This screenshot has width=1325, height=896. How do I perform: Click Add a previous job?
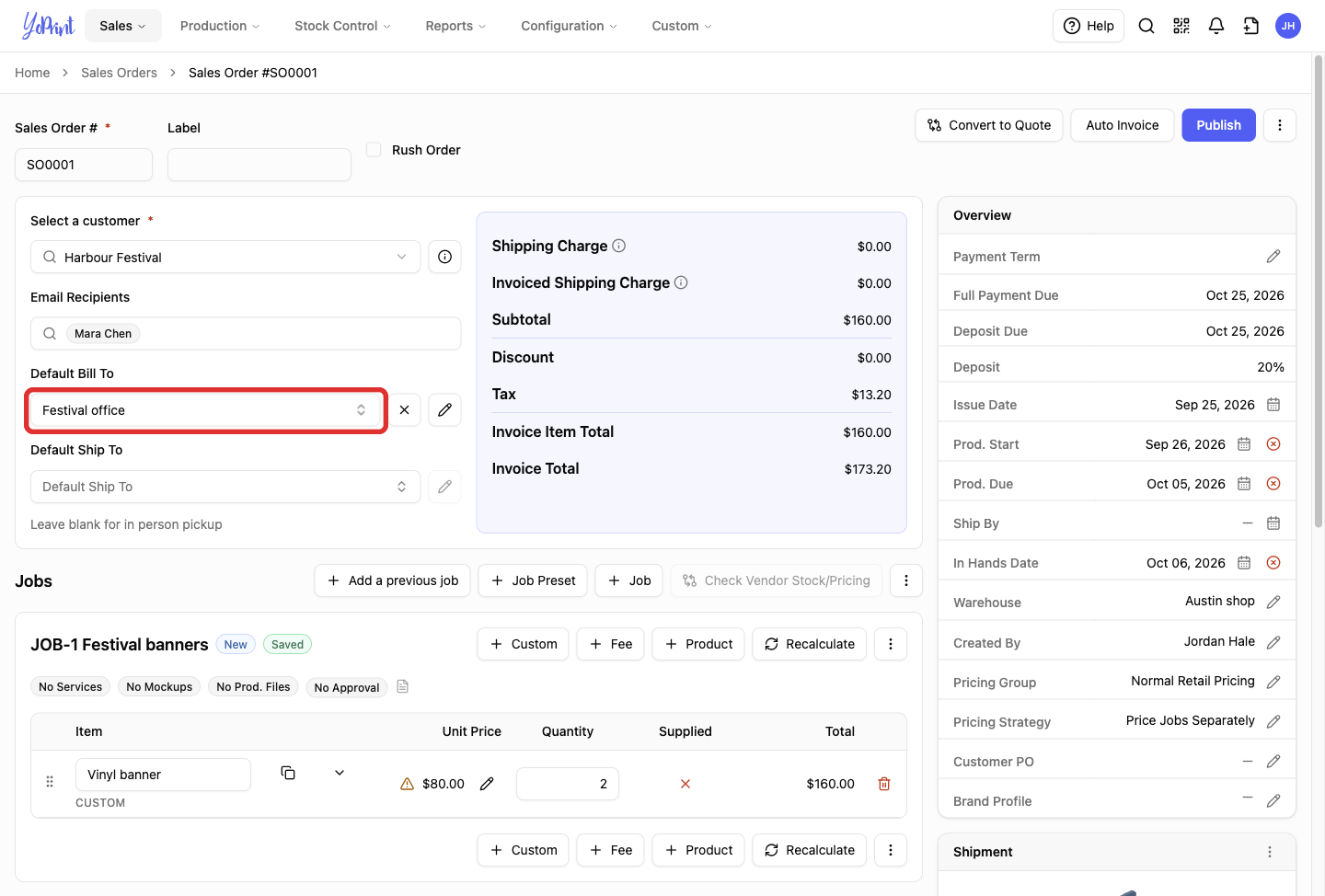click(x=393, y=580)
